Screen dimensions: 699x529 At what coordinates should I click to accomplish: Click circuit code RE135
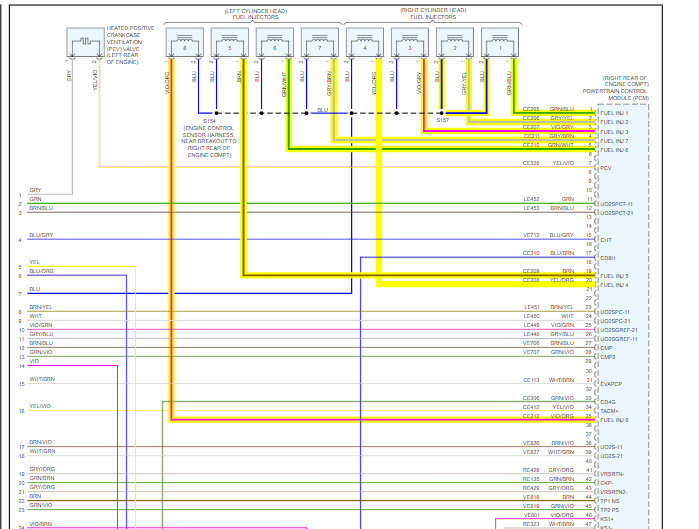click(x=531, y=479)
